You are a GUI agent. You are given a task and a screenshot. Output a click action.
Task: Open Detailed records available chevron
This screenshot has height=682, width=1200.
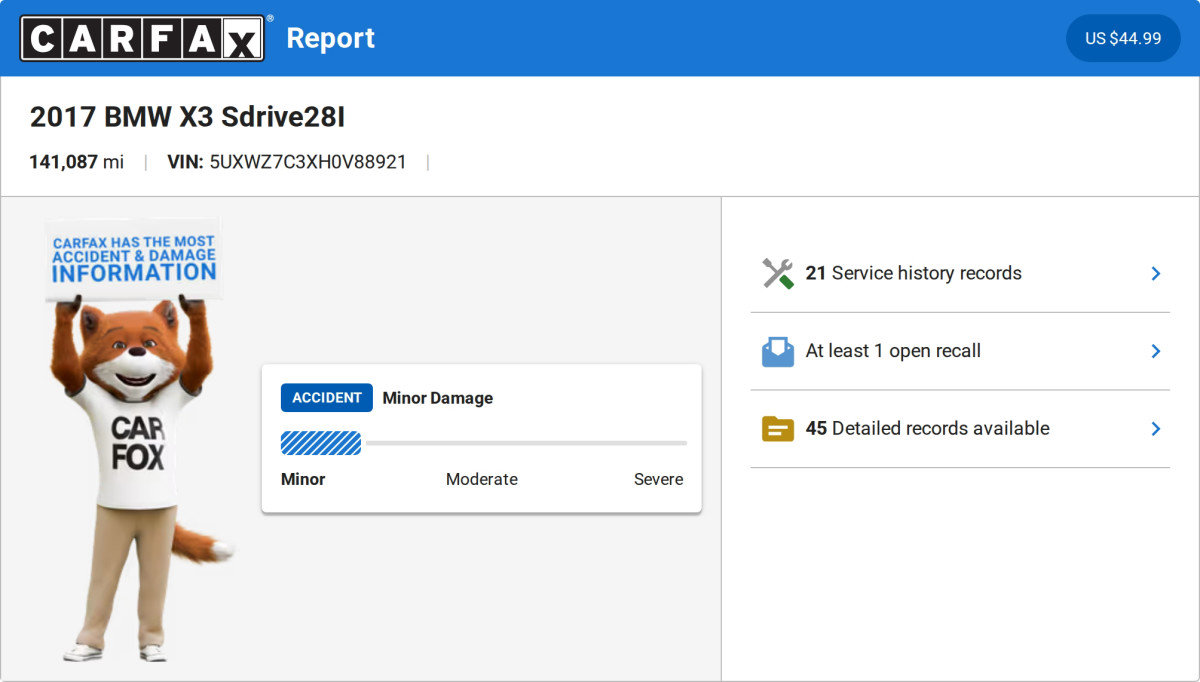[1155, 429]
